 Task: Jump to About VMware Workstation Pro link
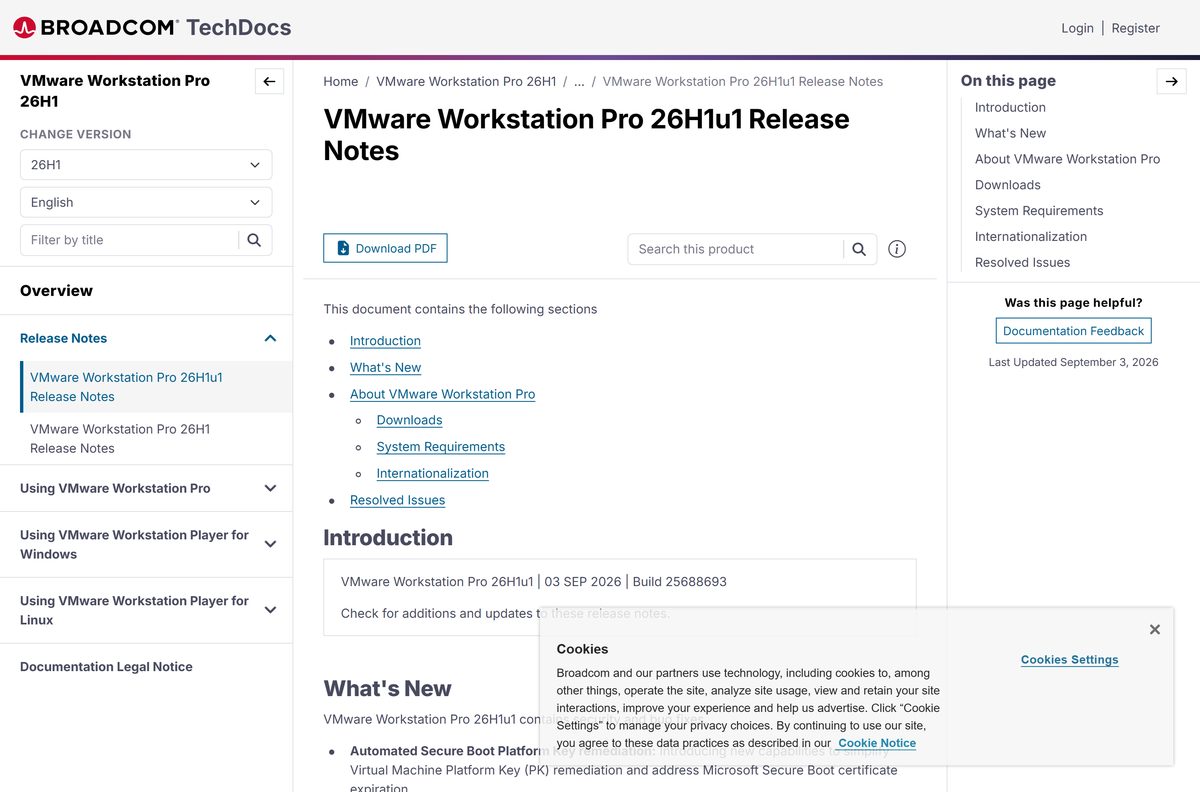click(442, 394)
